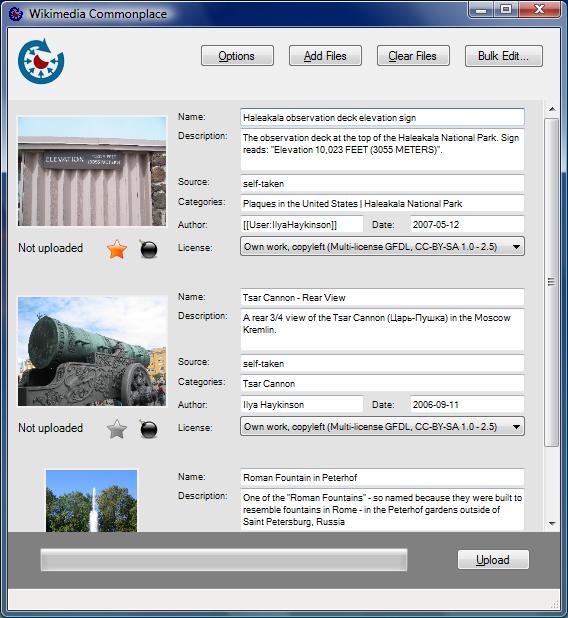Click the Categories field containing Tsar Cannon
Screen dimensions: 568x618
pos(382,383)
